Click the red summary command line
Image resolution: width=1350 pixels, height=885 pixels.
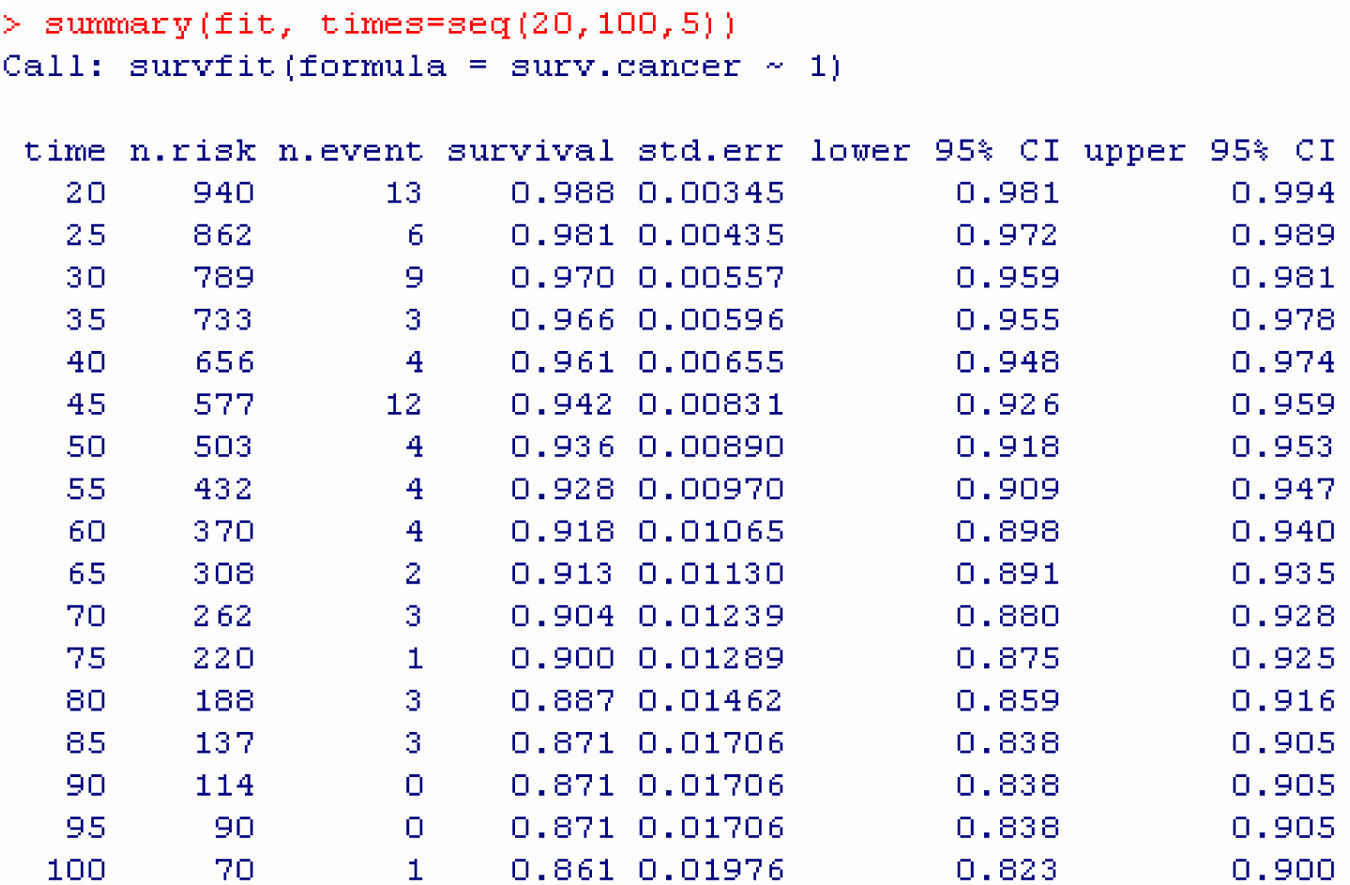370,24
